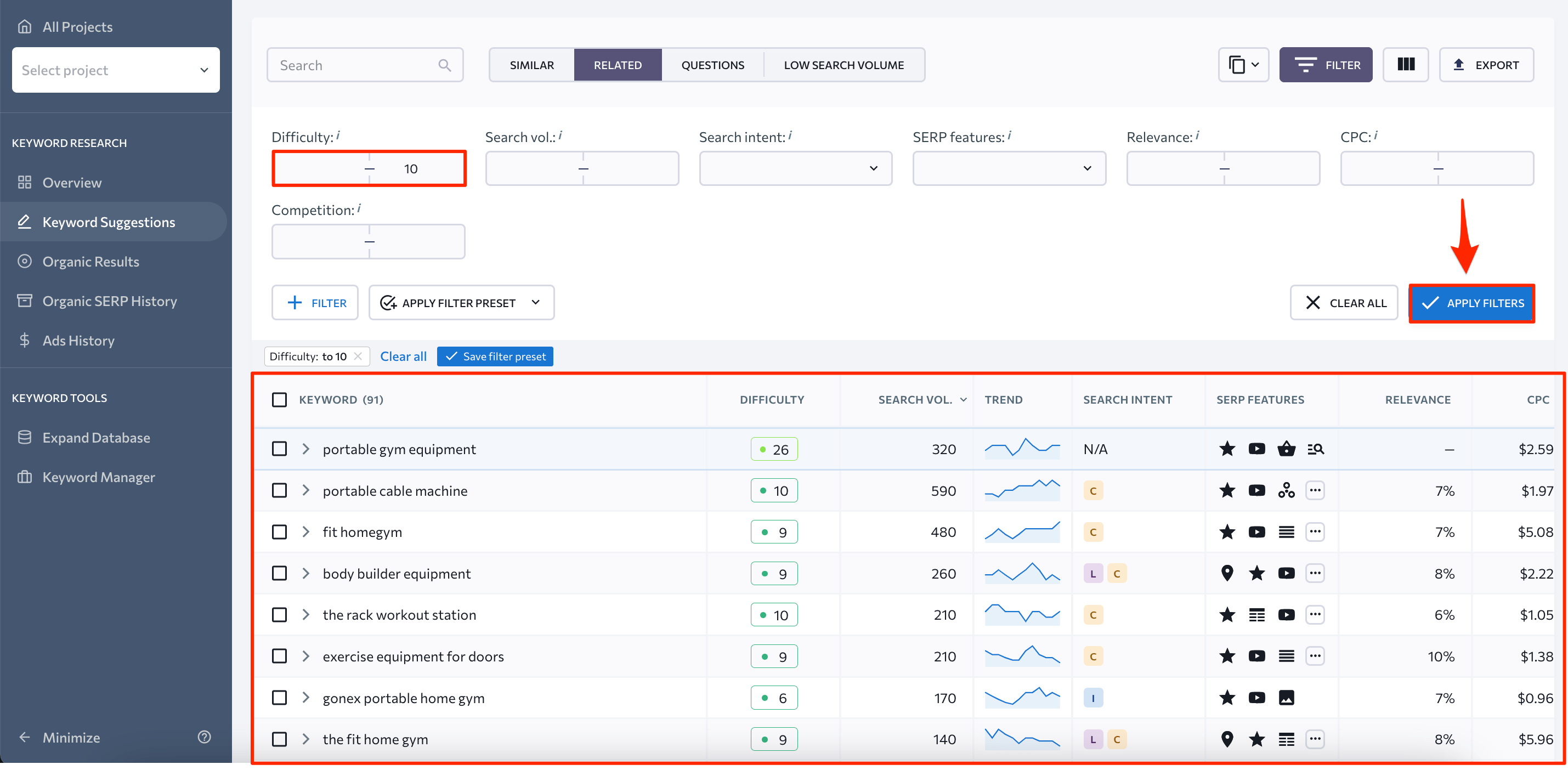Expand the portable gym equipment row

[307, 449]
